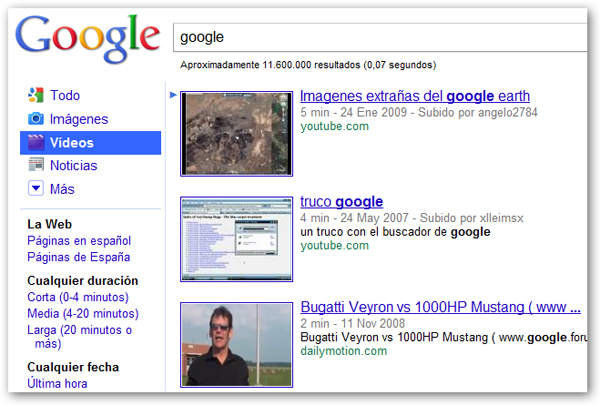Click youtube.com under Google Earth result
Image resolution: width=600 pixels, height=405 pixels.
[334, 126]
